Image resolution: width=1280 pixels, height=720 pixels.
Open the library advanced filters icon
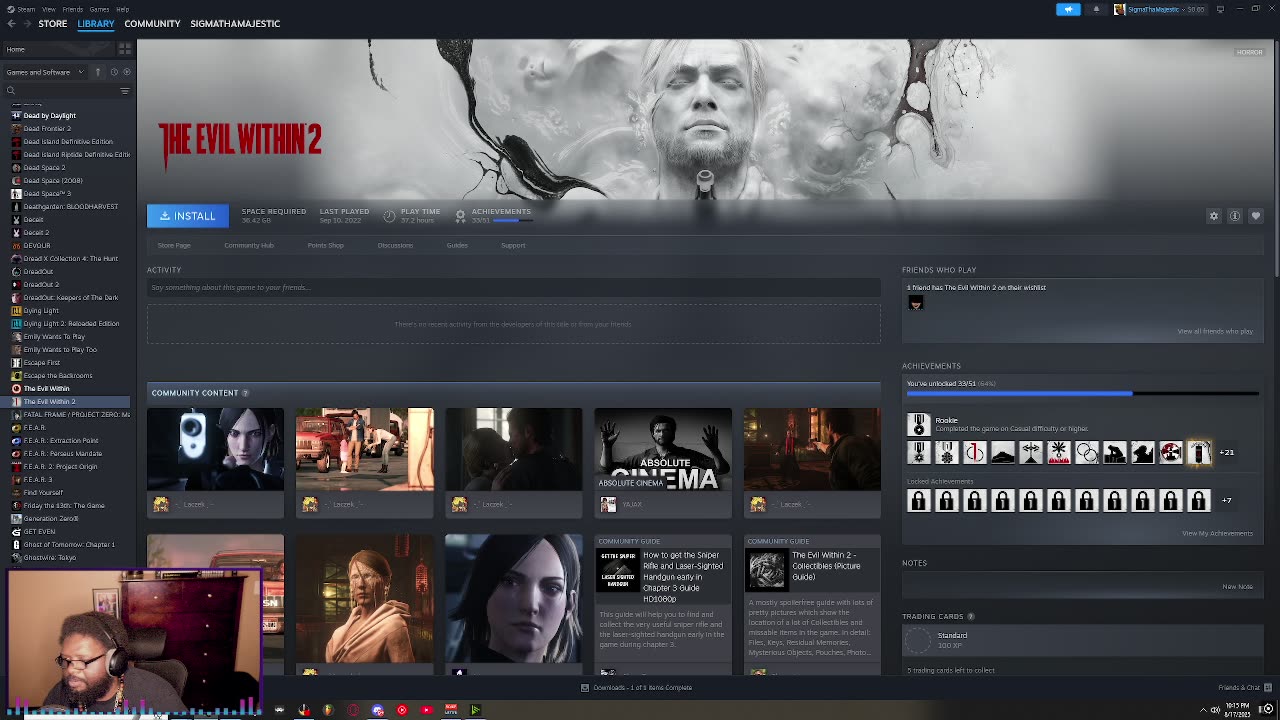point(125,90)
